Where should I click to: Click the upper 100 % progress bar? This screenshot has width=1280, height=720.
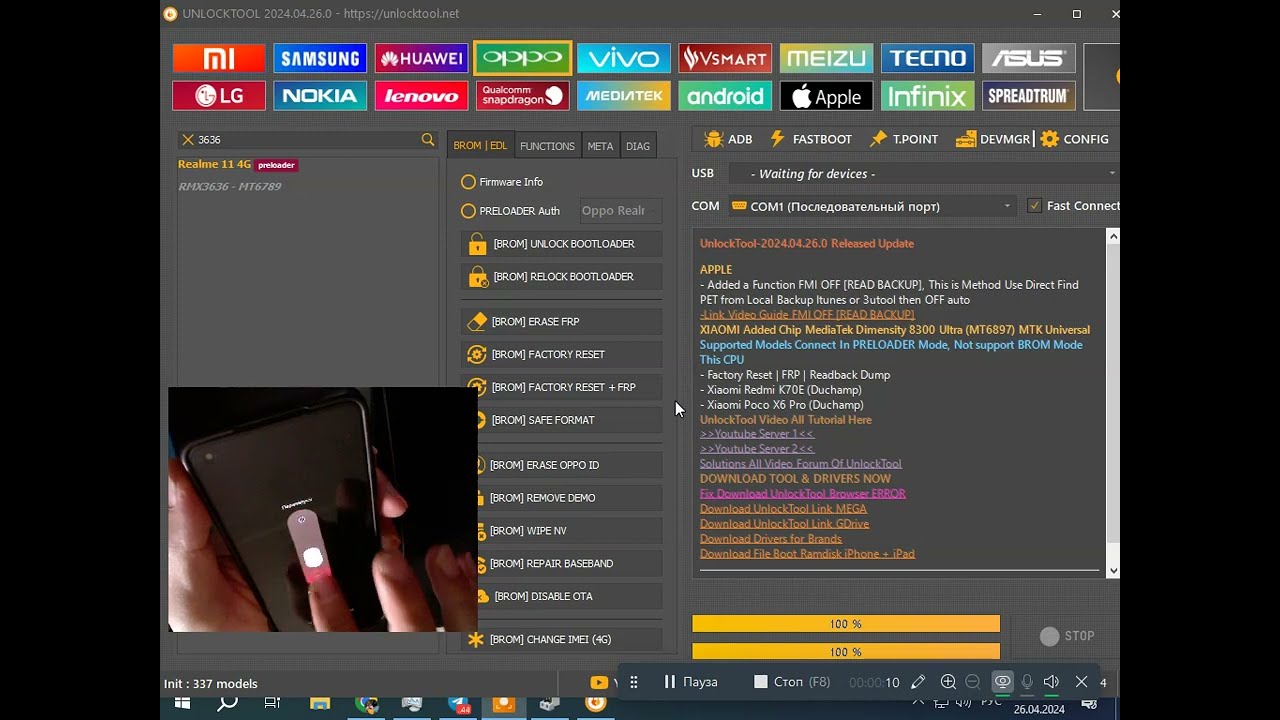point(846,624)
